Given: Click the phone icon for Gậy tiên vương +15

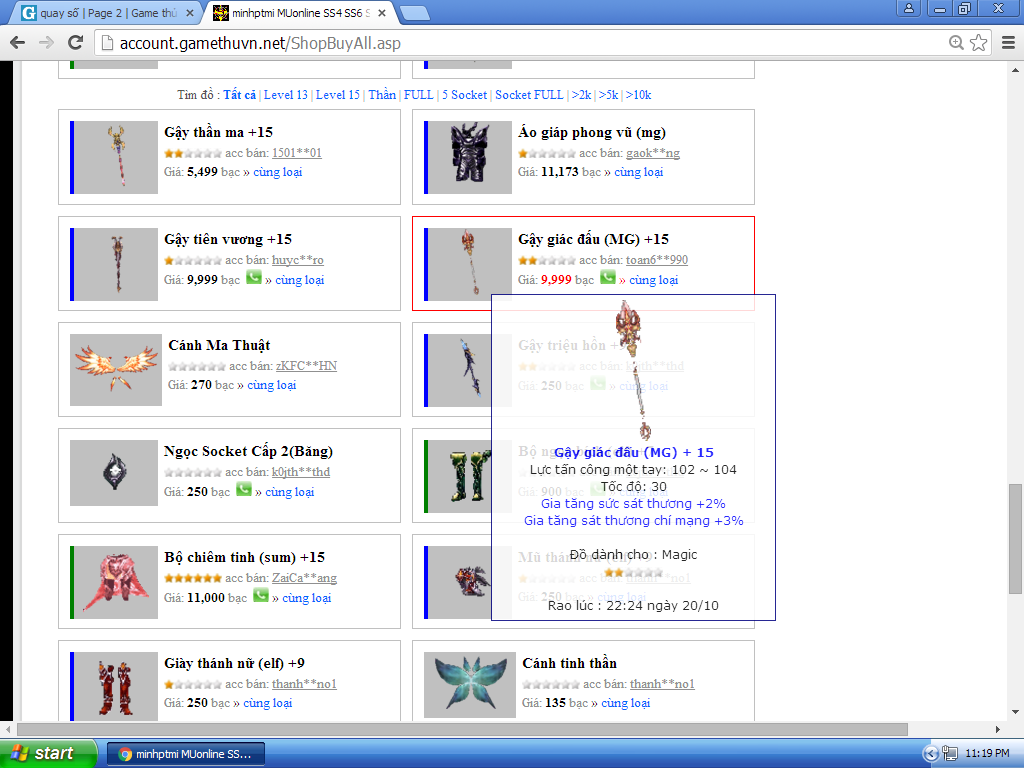Looking at the screenshot, I should (253, 278).
